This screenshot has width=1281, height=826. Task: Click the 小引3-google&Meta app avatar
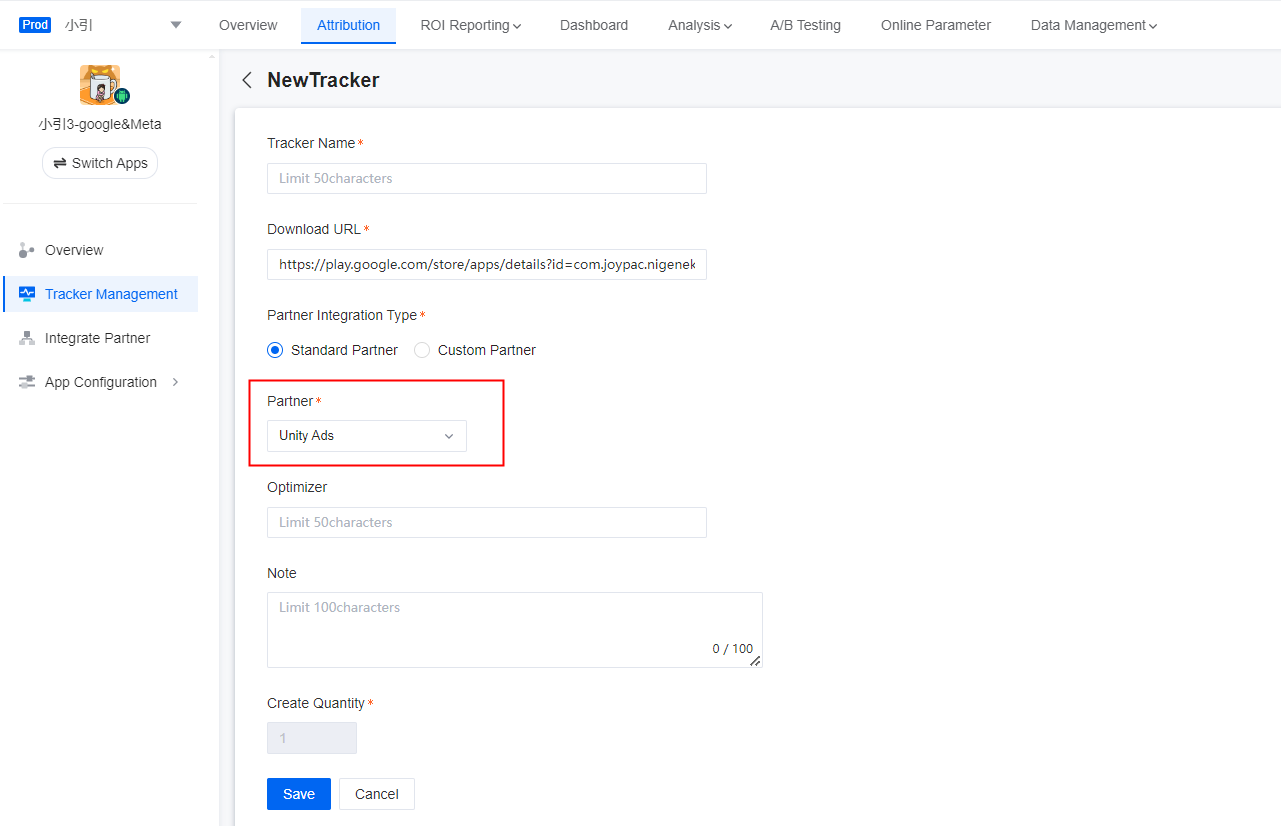[99, 85]
